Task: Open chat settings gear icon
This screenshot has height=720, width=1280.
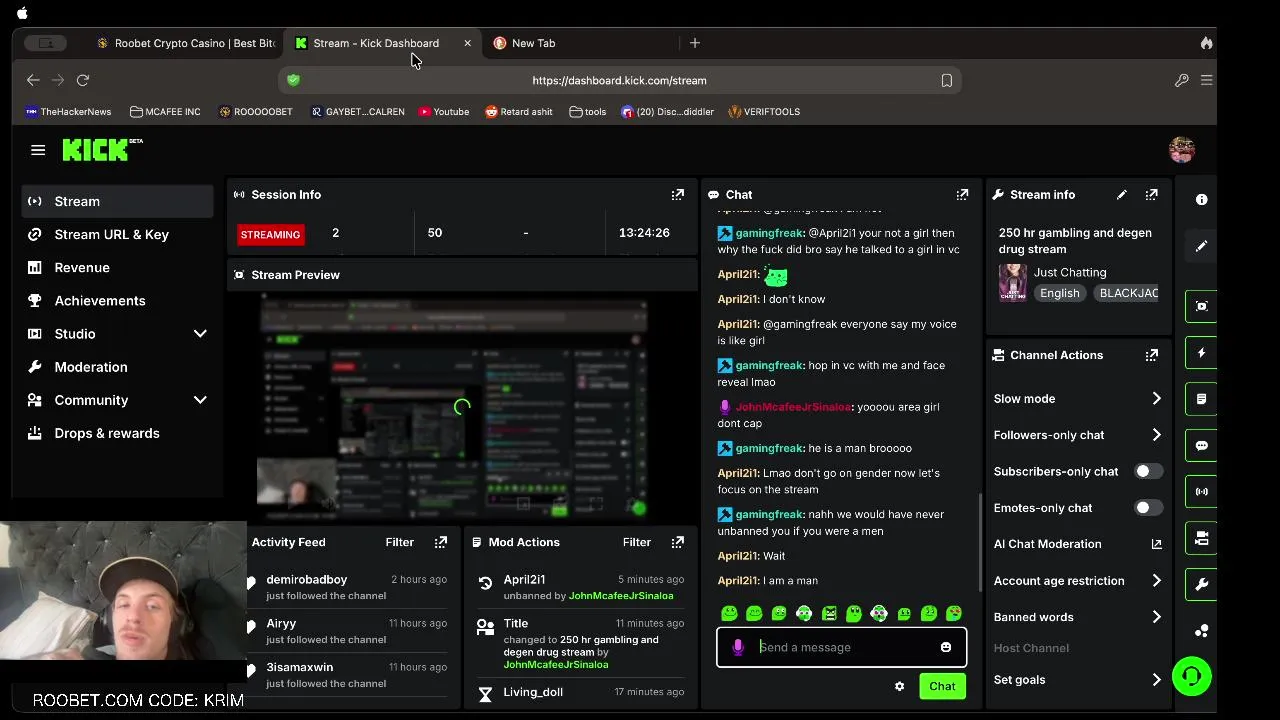Action: [899, 686]
